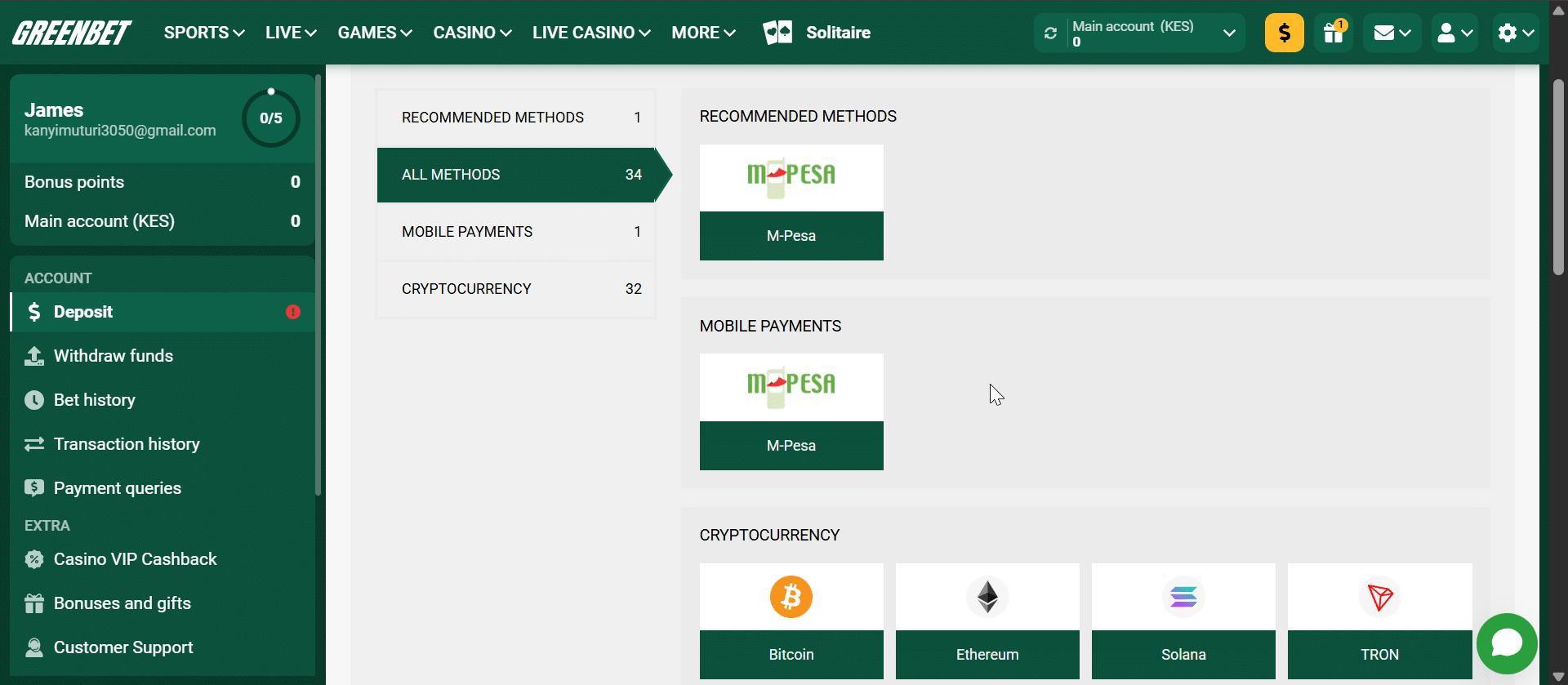
Task: Click the Payment queries icon
Action: 34,488
